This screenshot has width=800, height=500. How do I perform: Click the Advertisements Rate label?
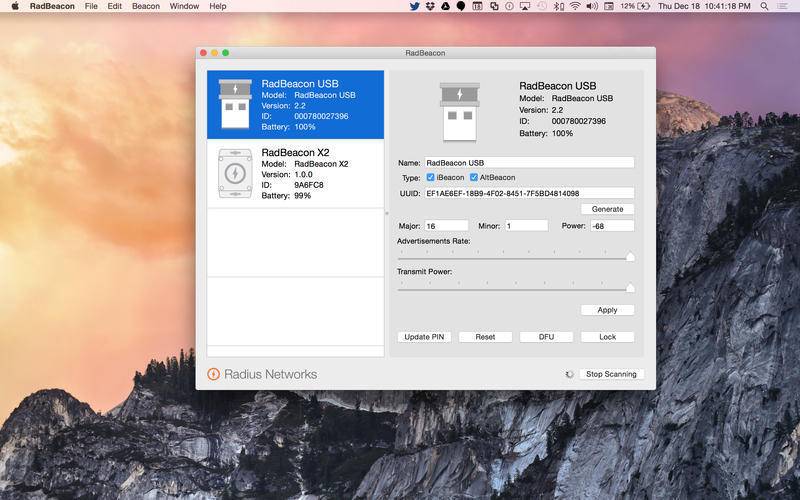click(434, 241)
